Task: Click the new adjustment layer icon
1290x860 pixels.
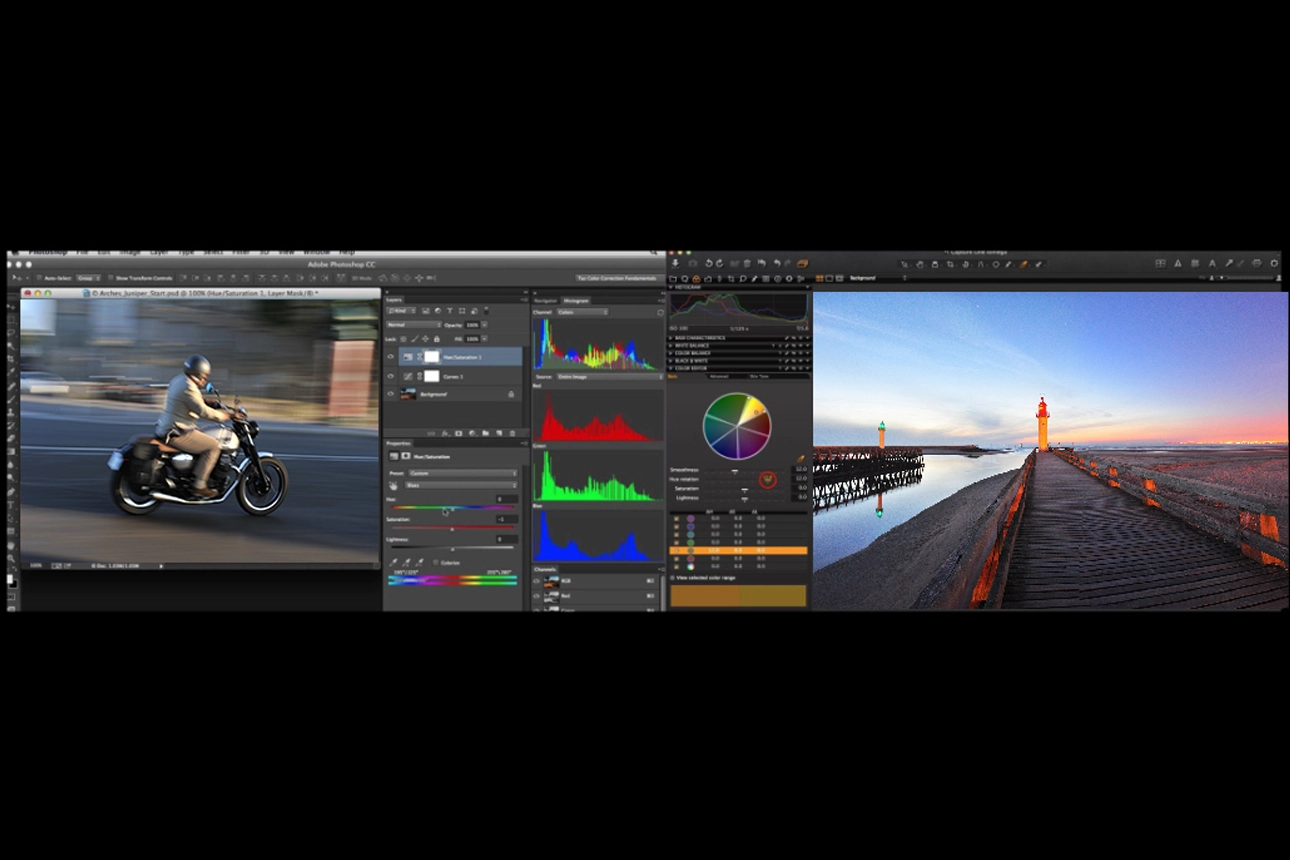Action: 472,433
